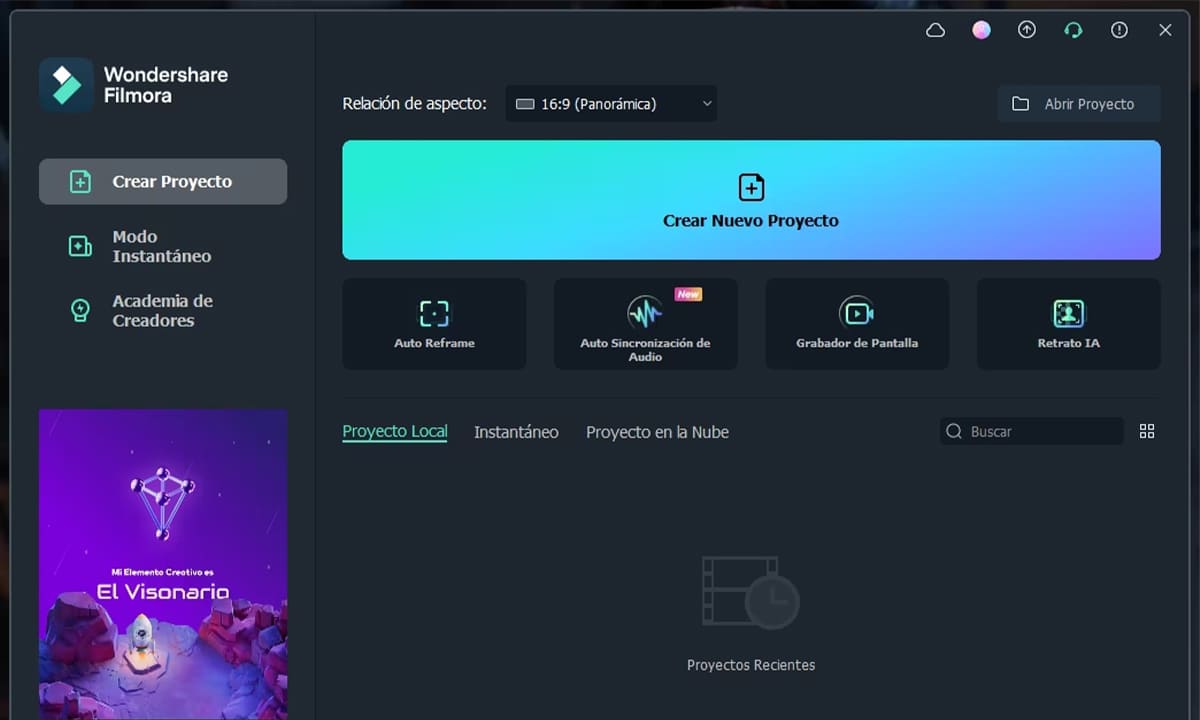Open the headset customer support icon
Image resolution: width=1200 pixels, height=720 pixels.
click(1073, 30)
